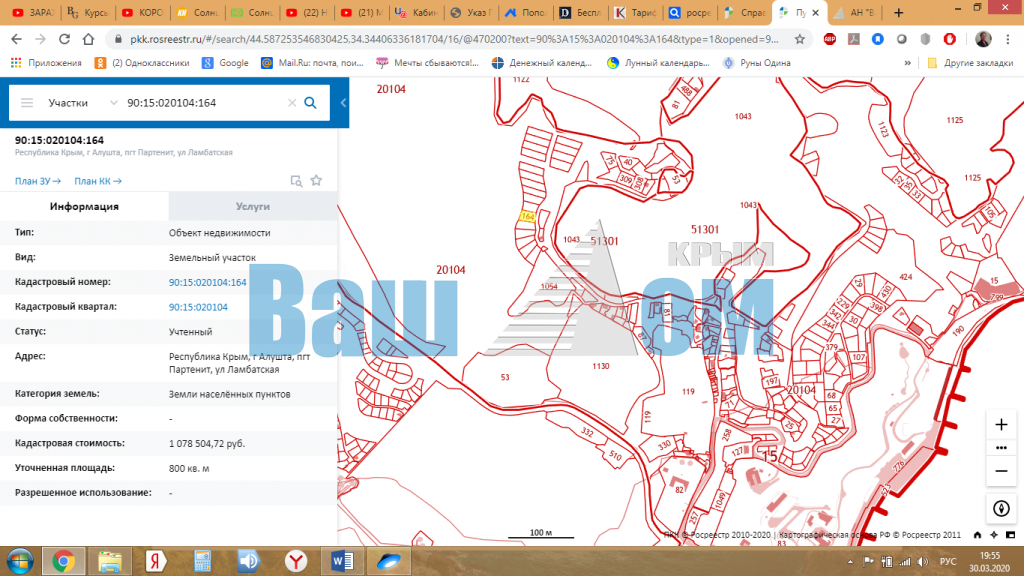Click the highlighted parcel 164 on map
Image resolution: width=1024 pixels, height=576 pixels.
(x=527, y=216)
